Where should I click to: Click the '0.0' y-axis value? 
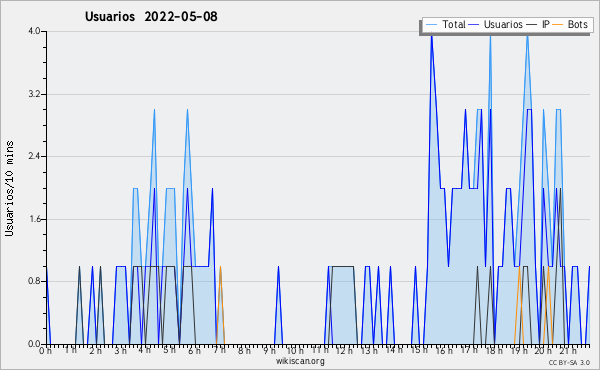click(34, 344)
